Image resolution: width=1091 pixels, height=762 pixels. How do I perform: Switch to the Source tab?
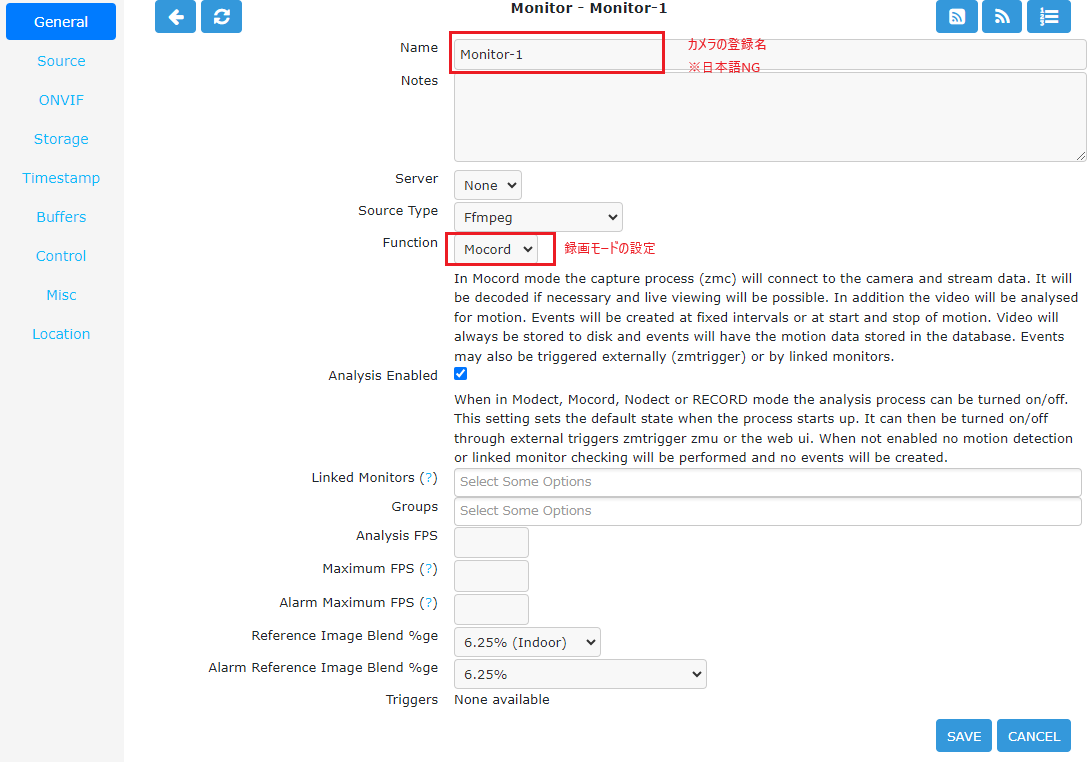tap(61, 61)
